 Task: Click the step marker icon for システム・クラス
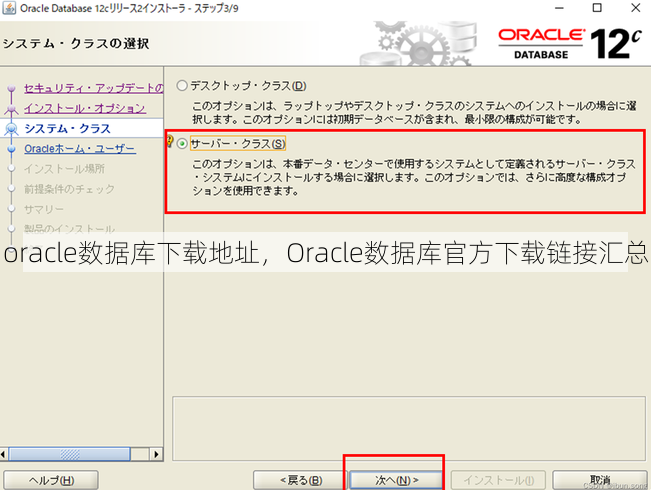pos(11,129)
